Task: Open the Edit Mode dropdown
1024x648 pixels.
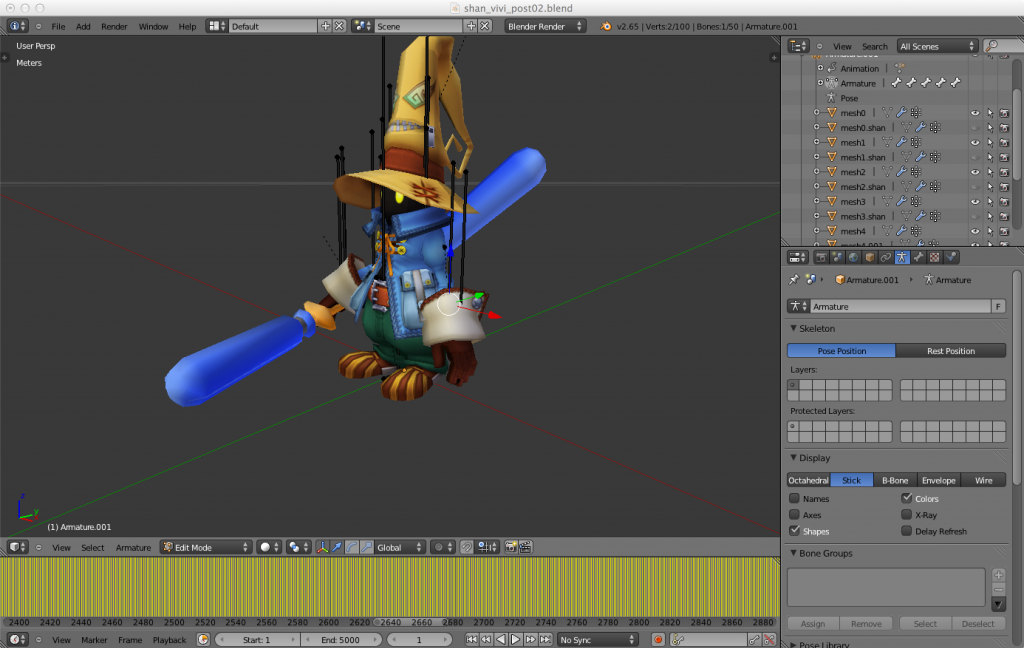Action: (206, 547)
